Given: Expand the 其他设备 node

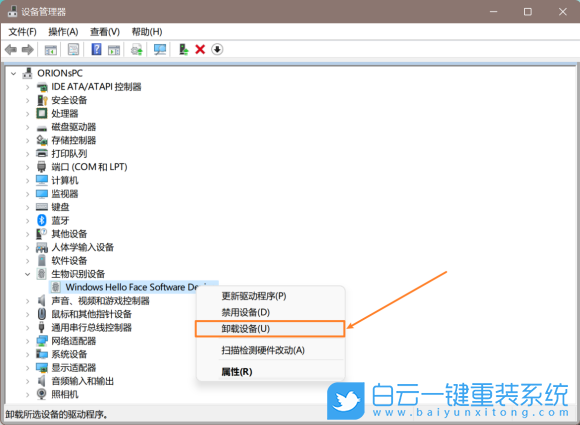Looking at the screenshot, I should pos(27,234).
